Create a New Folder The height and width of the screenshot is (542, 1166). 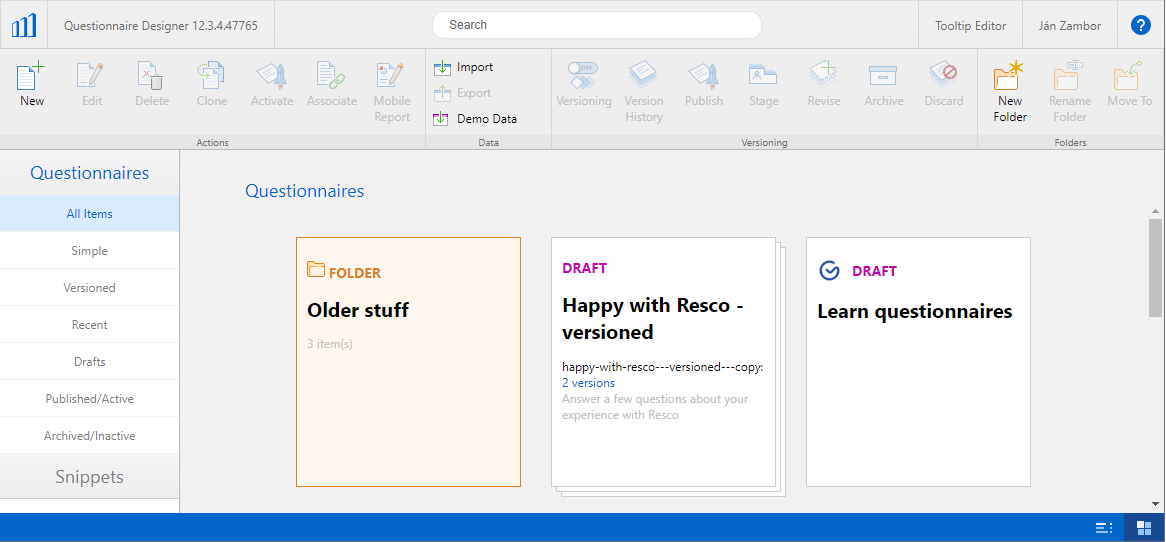1010,91
